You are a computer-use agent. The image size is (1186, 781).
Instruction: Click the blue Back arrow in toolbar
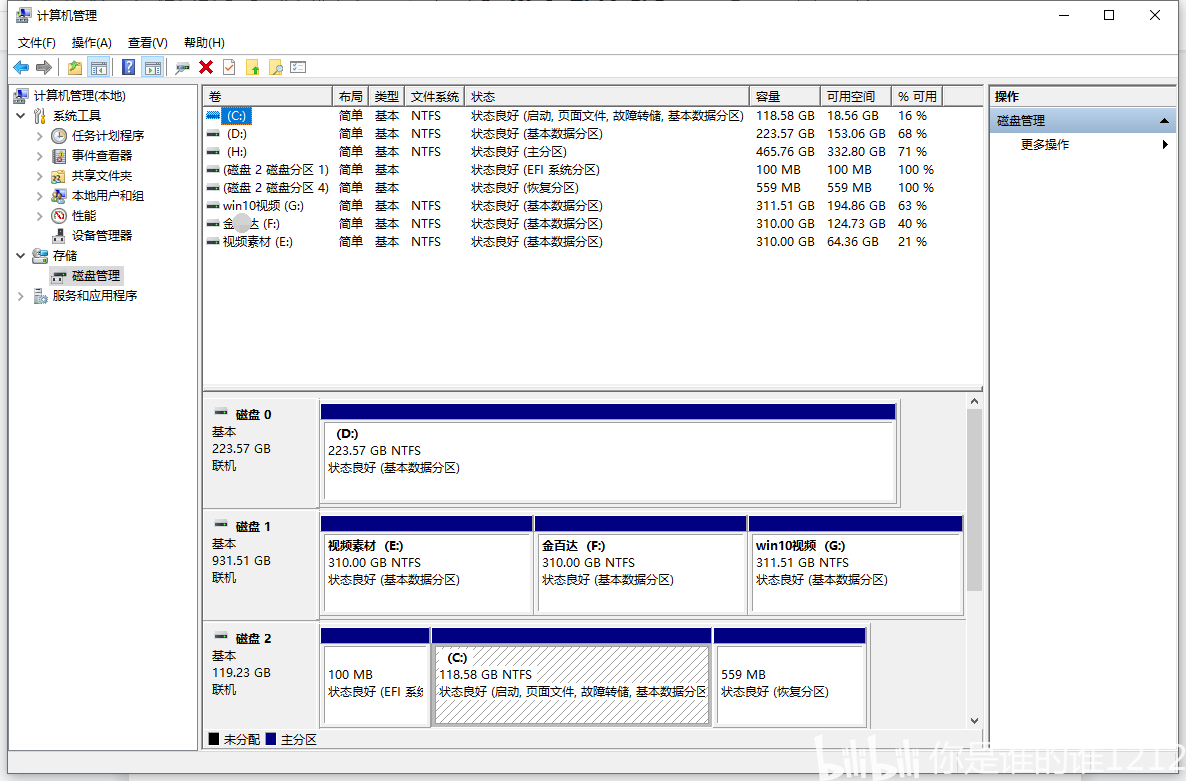coord(21,67)
